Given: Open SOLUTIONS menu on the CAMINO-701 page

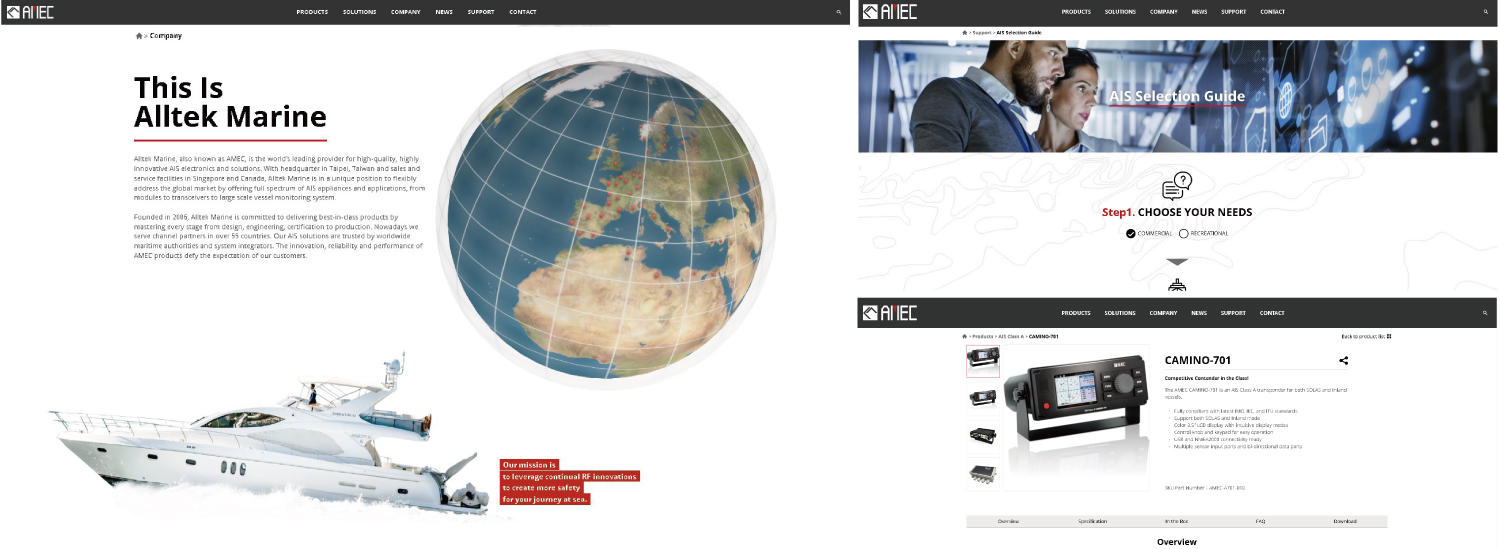Looking at the screenshot, I should [x=1120, y=313].
